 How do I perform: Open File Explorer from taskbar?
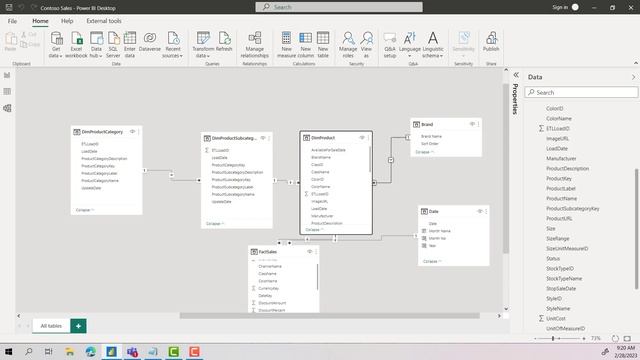point(70,351)
